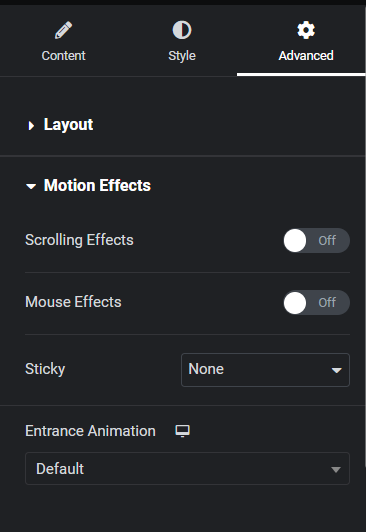366x532 pixels.
Task: Select the Advanced tab label
Action: (x=306, y=56)
